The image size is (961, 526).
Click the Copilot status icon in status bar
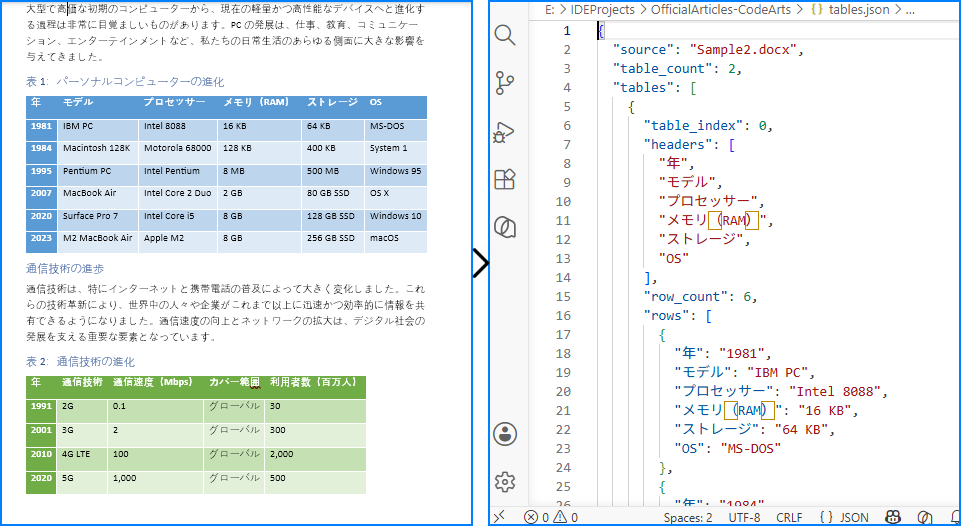point(894,517)
